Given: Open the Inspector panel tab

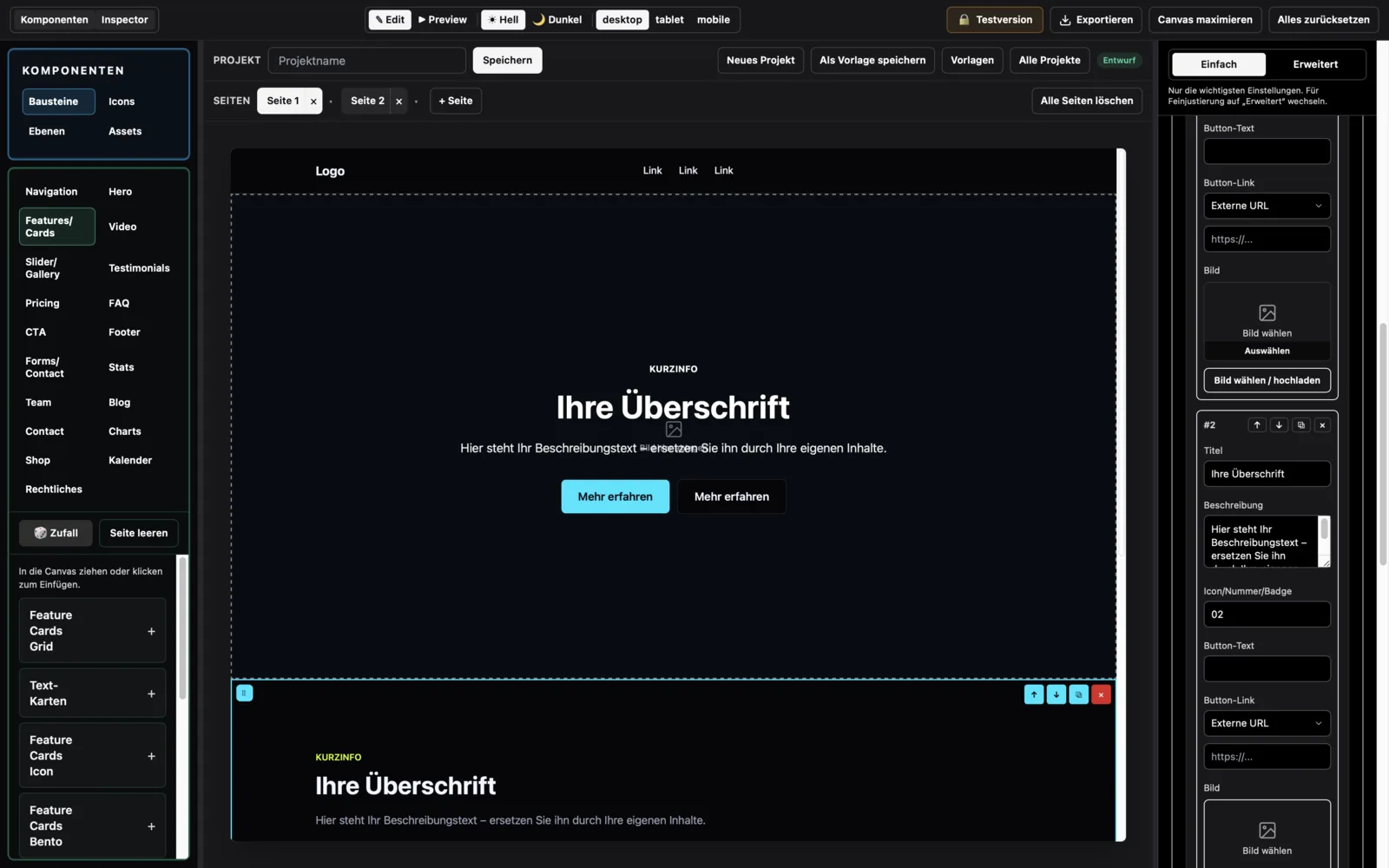Looking at the screenshot, I should (124, 19).
